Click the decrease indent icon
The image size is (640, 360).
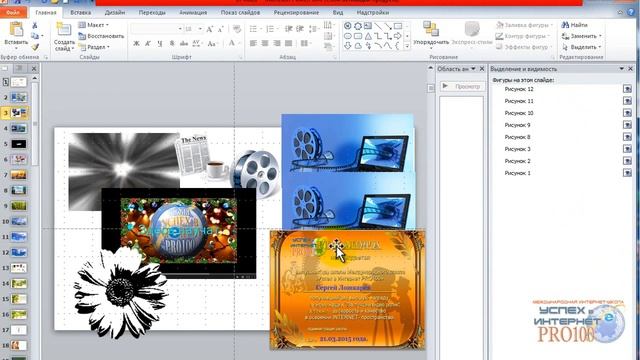coord(289,29)
